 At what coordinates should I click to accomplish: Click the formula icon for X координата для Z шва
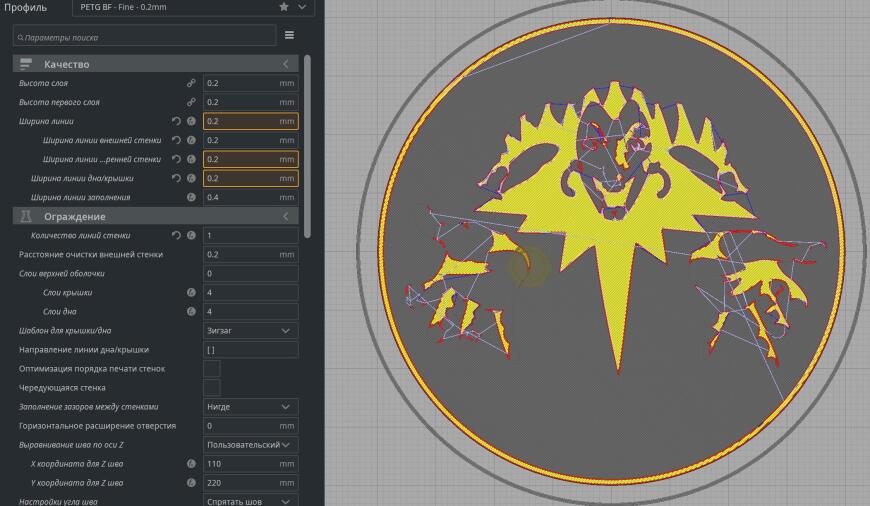[x=191, y=464]
